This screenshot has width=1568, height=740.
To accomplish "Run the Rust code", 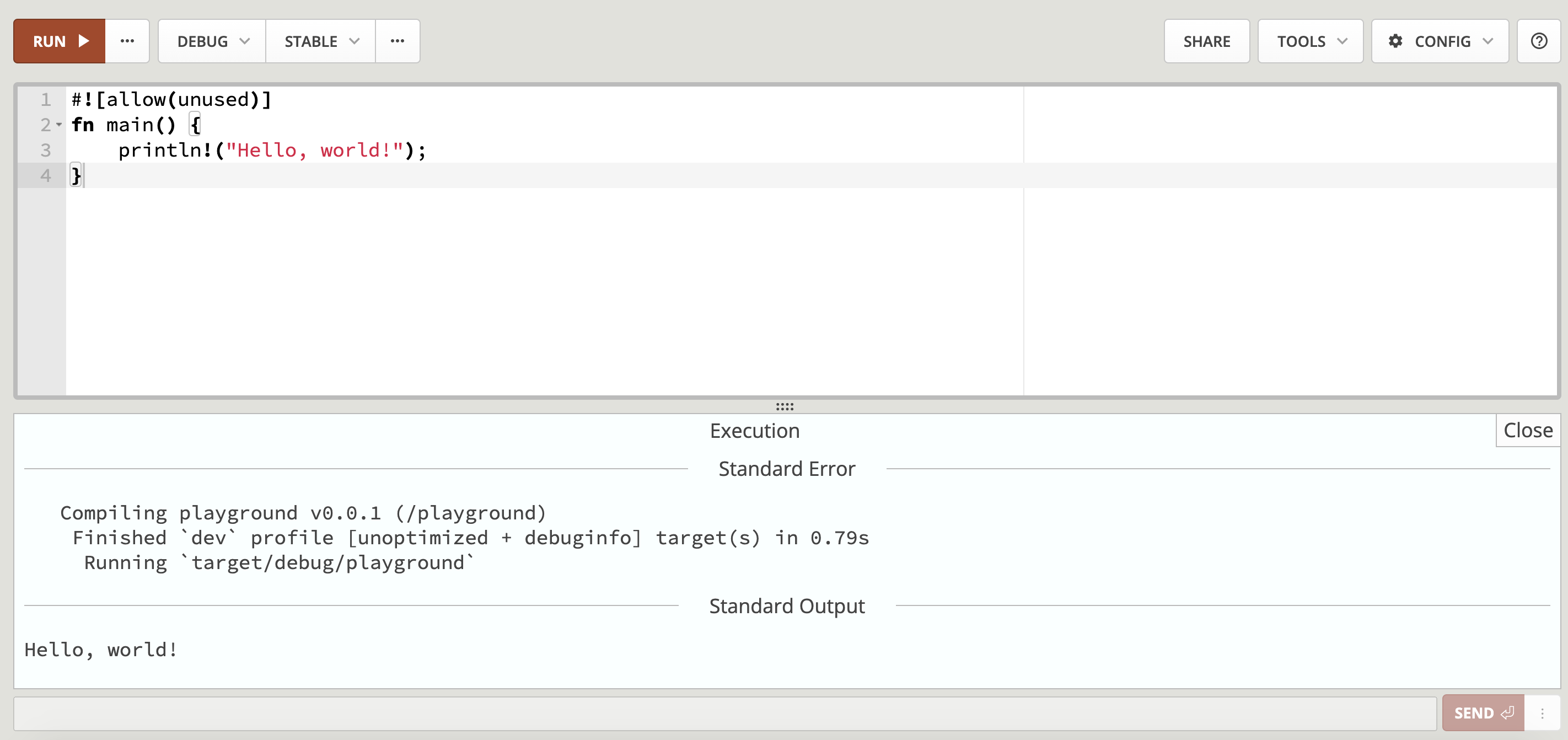I will click(x=59, y=41).
